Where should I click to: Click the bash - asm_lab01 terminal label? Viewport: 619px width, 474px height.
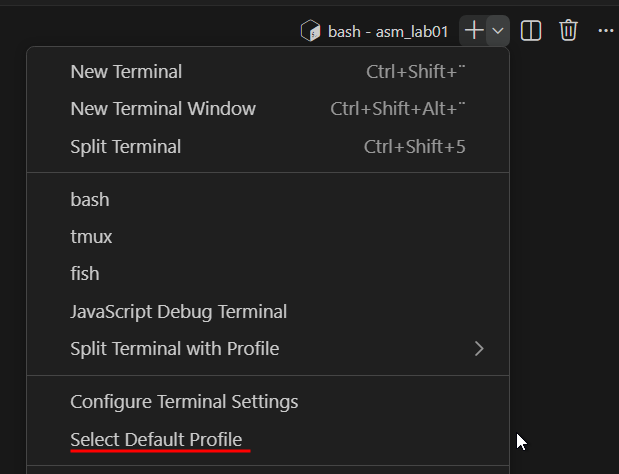click(388, 32)
